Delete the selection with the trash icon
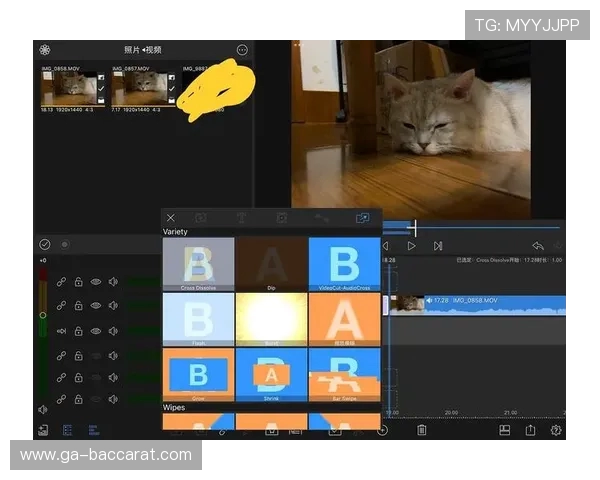The height and width of the screenshot is (480, 600). (422, 430)
